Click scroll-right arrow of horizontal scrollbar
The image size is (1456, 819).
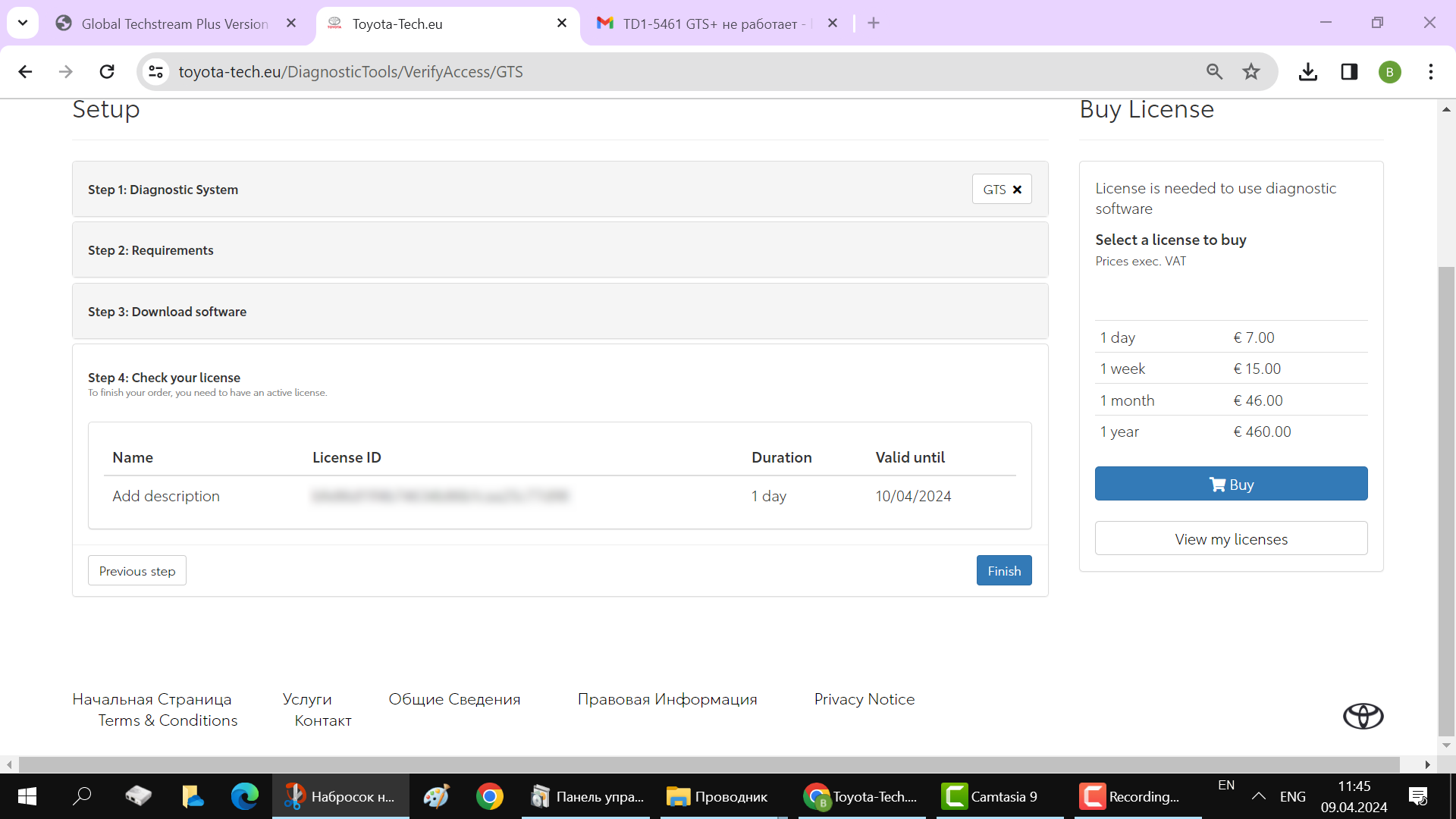click(1428, 764)
